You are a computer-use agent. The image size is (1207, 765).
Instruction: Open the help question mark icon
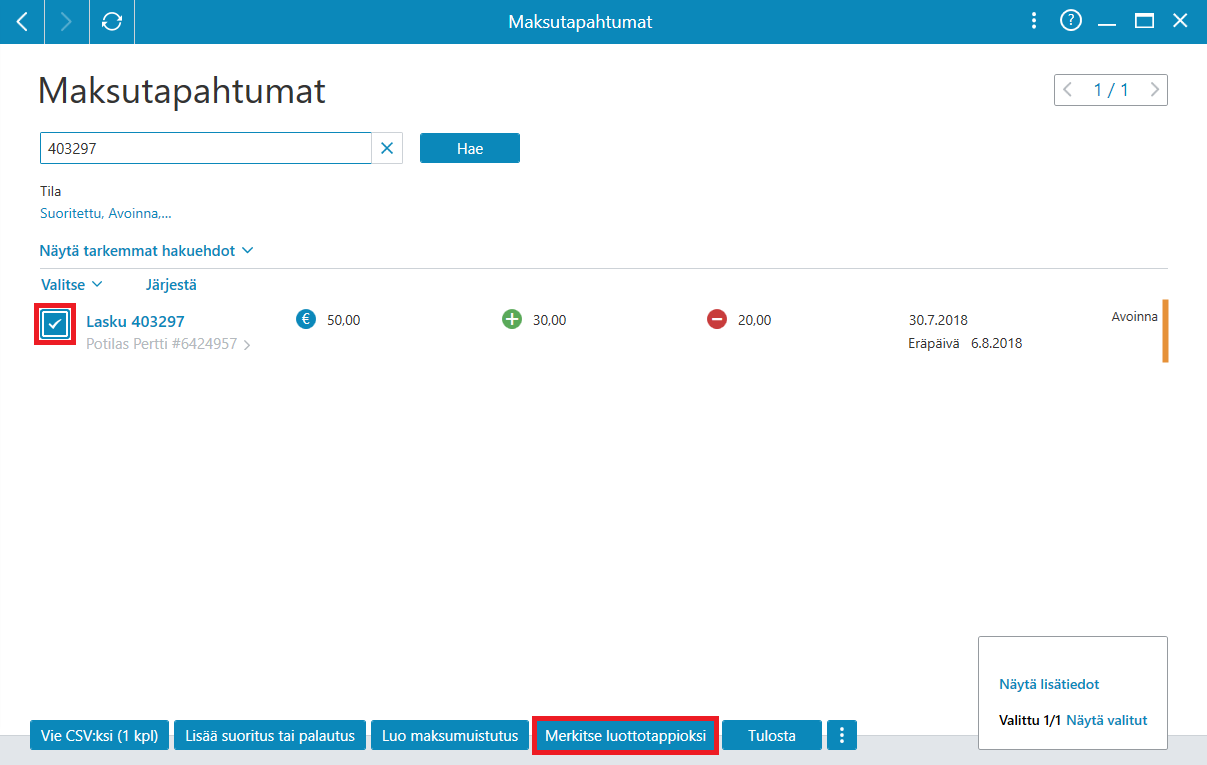pyautogui.click(x=1071, y=21)
